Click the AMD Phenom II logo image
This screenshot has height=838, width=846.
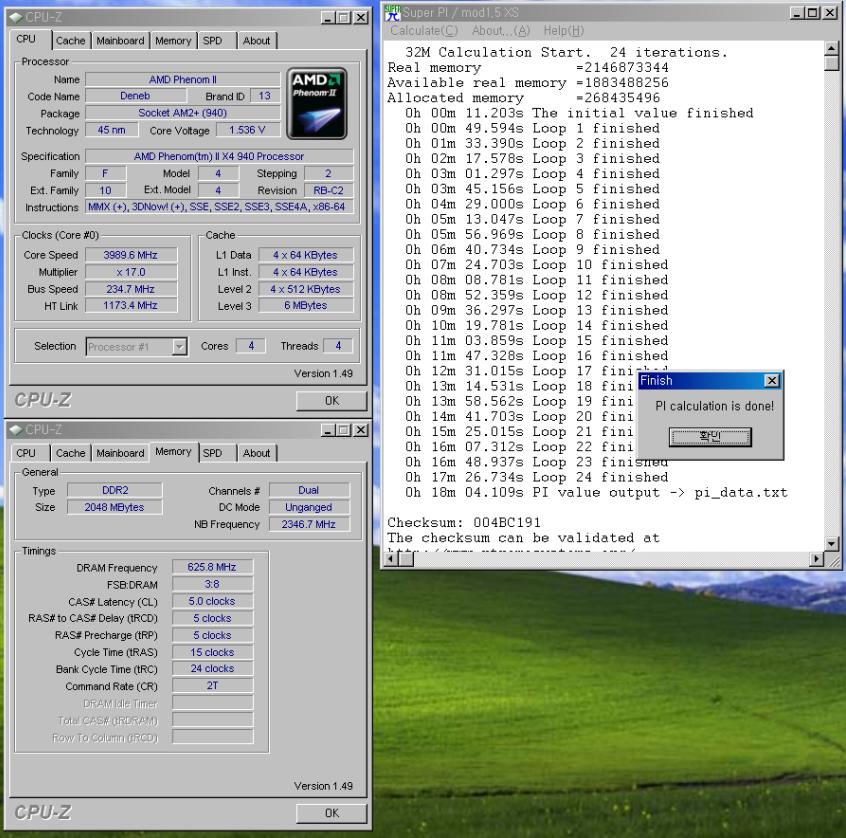(317, 104)
